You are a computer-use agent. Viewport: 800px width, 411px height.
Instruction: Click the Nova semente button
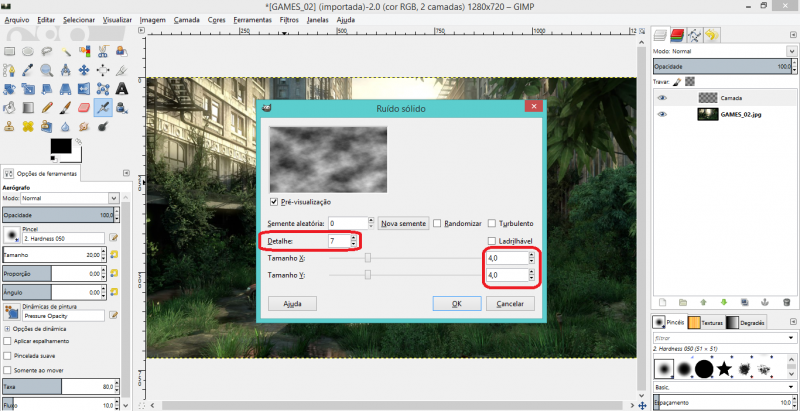403,223
